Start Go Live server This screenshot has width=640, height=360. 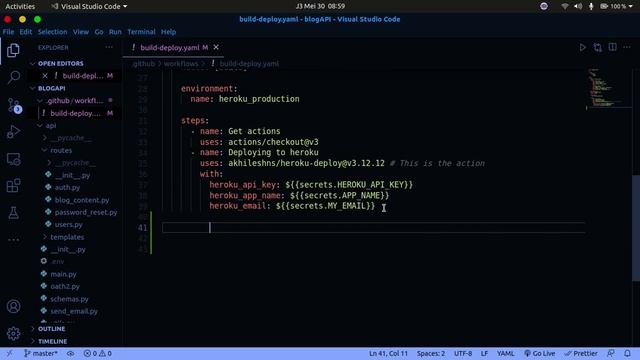pos(540,353)
